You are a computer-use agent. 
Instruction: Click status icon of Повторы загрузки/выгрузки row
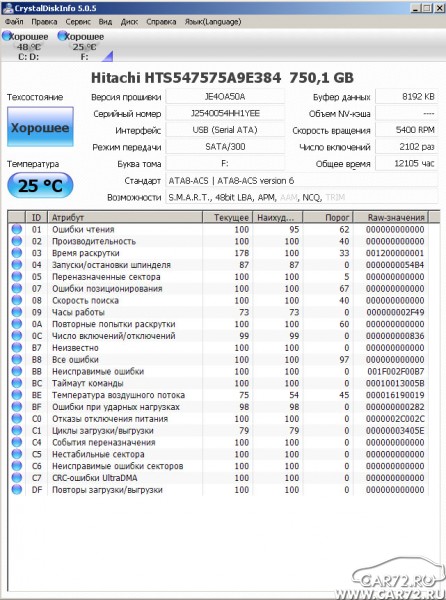pyautogui.click(x=16, y=490)
